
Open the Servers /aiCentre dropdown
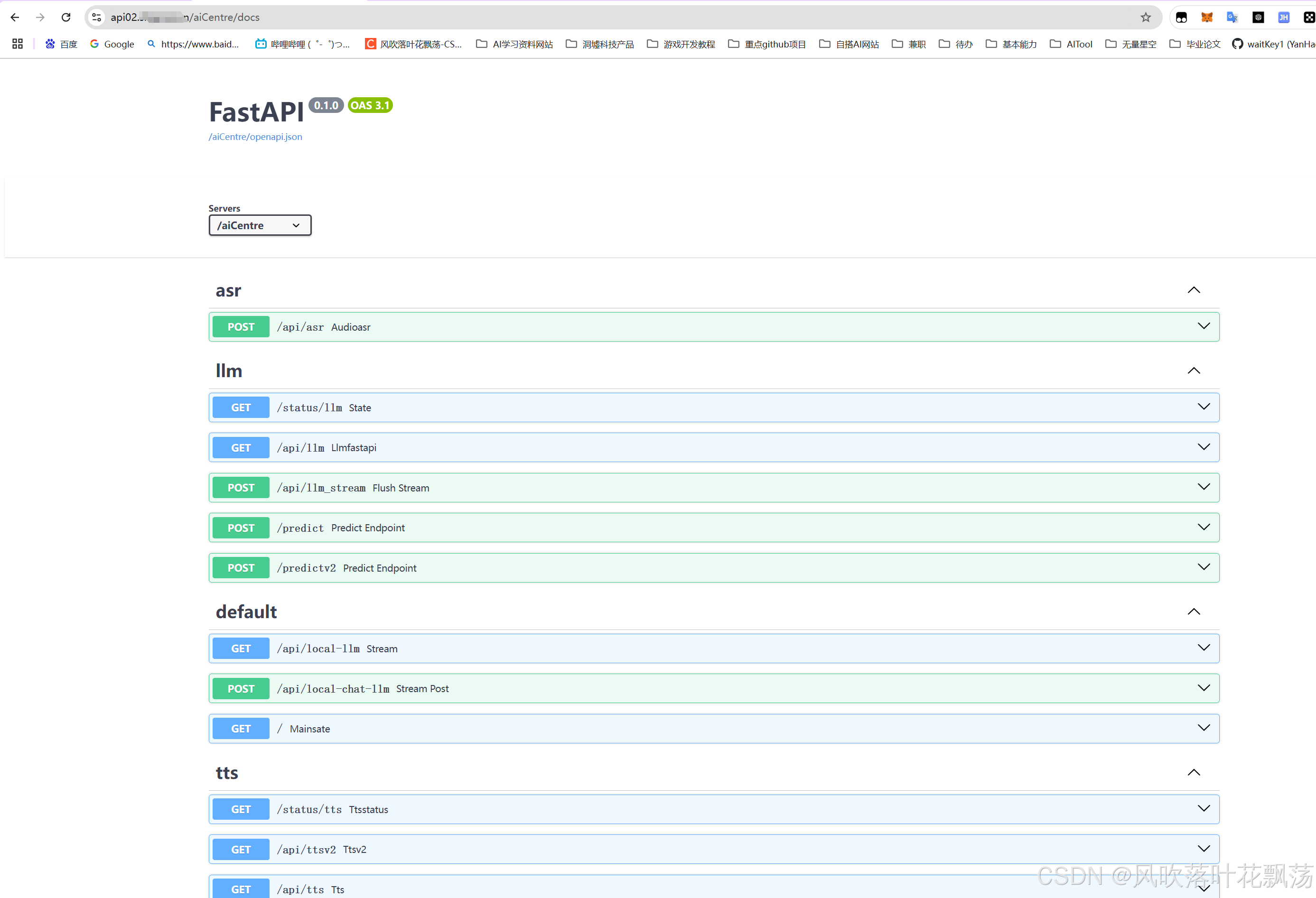coord(260,225)
